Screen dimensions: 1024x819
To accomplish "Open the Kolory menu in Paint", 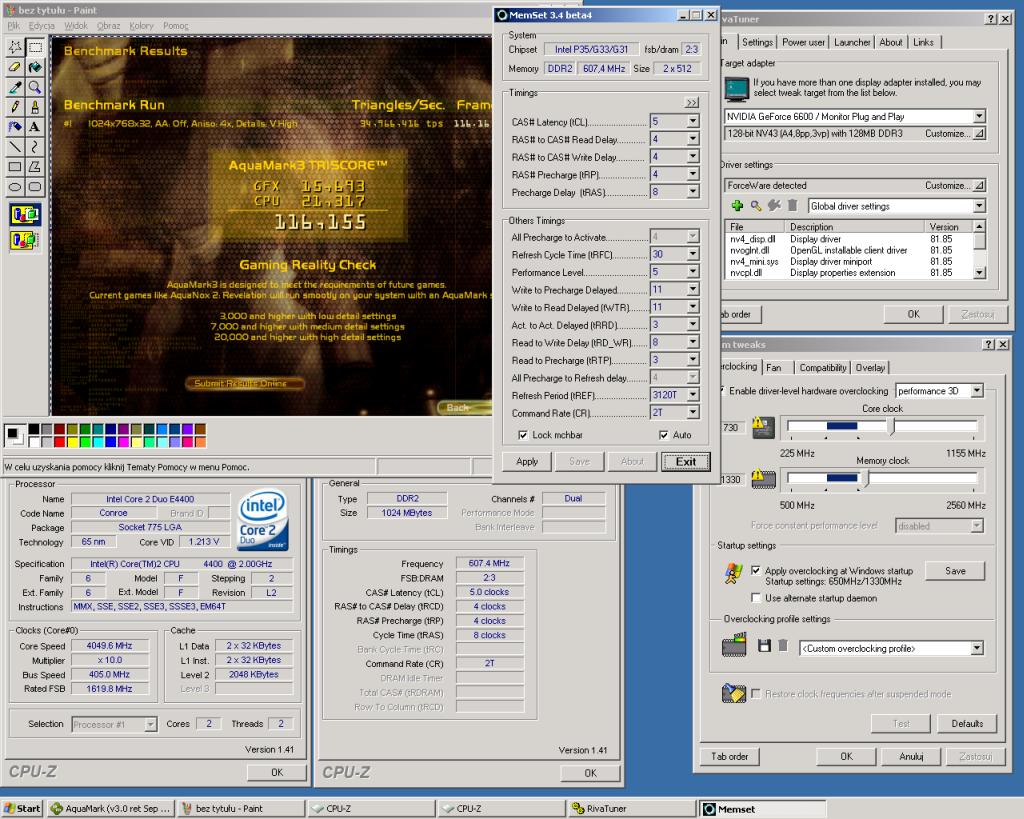I will [x=141, y=25].
